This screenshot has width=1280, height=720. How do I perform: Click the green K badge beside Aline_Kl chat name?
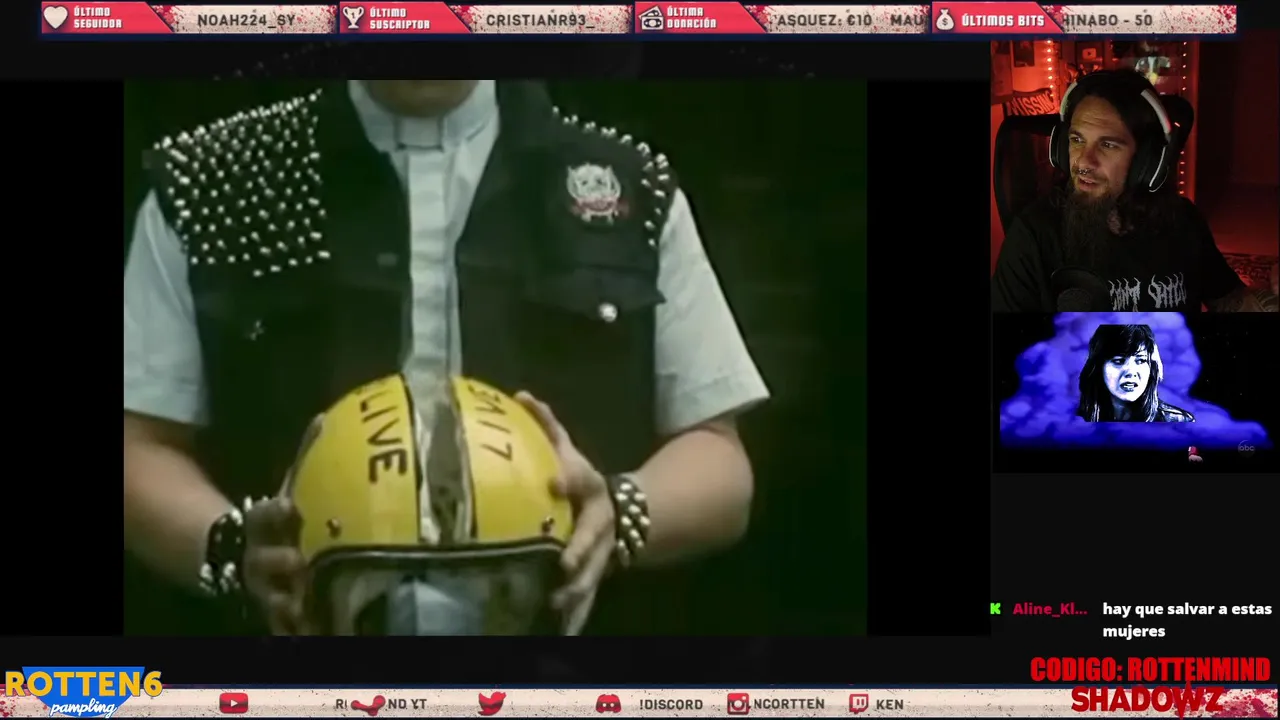point(995,609)
